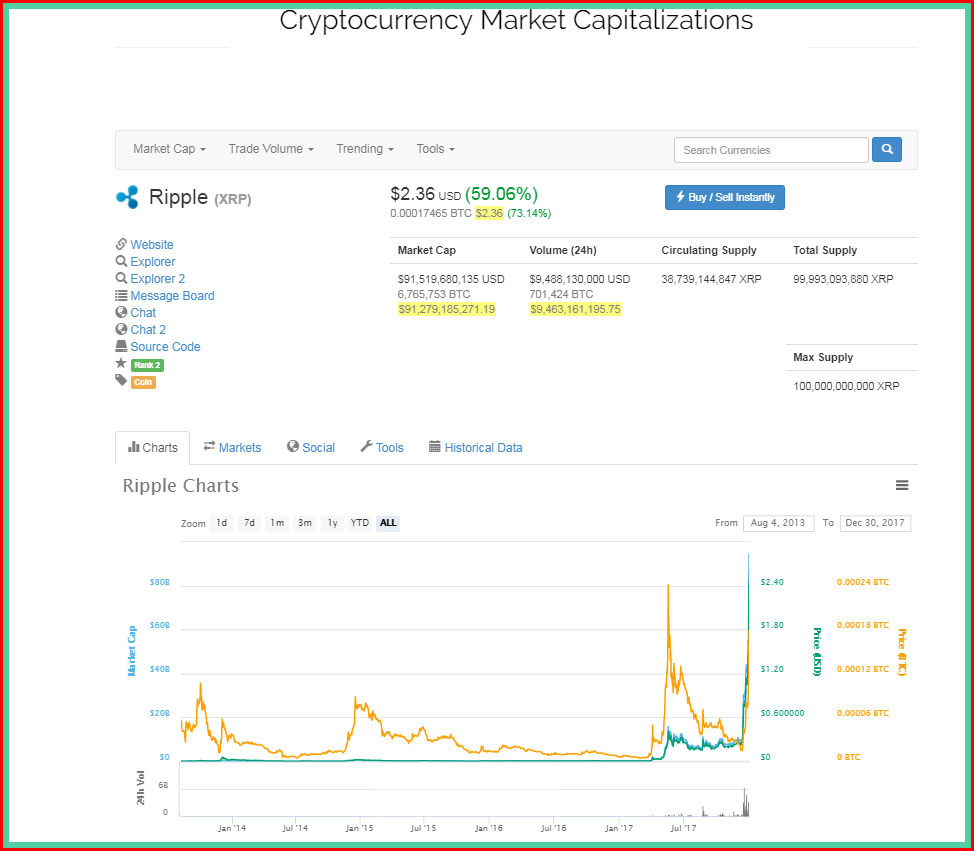Click the $91,519,680,135 USD market cap value

click(451, 279)
